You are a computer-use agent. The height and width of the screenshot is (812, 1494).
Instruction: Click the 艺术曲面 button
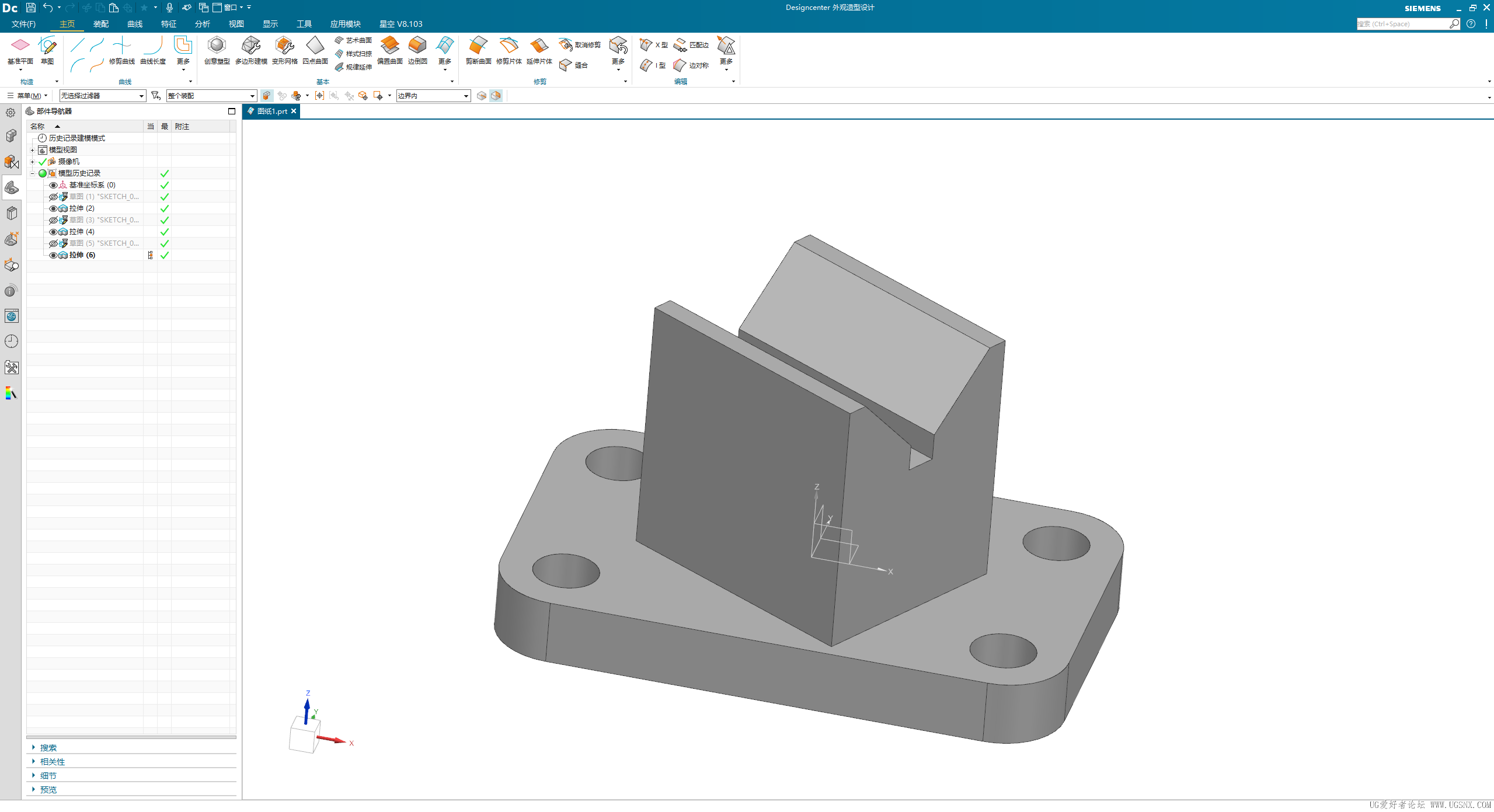[x=353, y=40]
